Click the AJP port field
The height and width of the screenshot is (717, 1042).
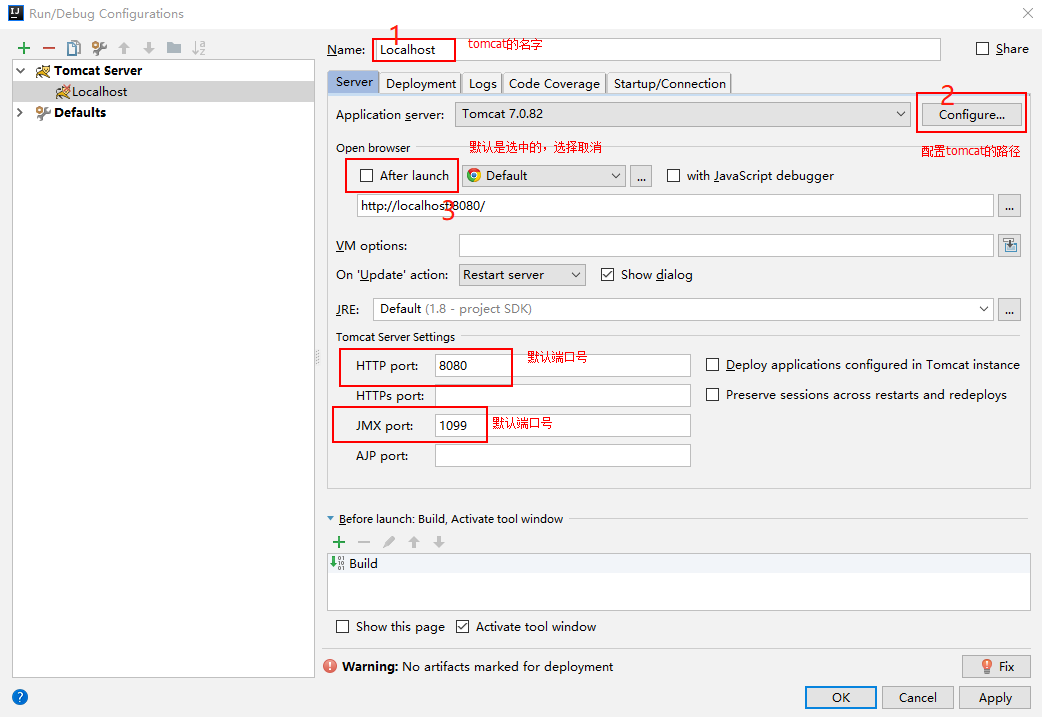click(x=563, y=456)
